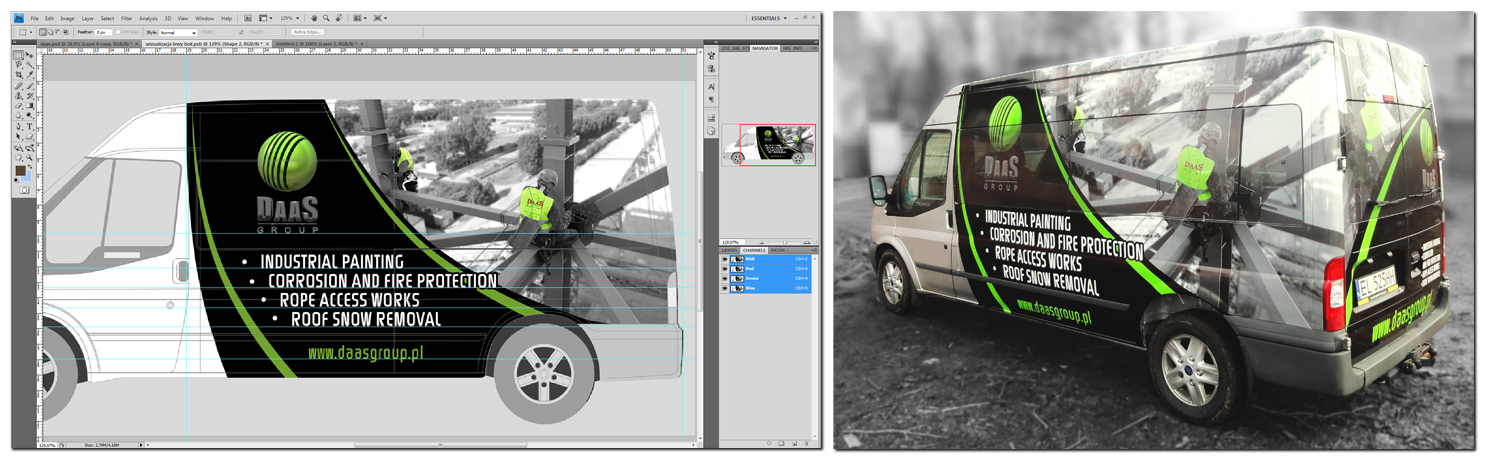Screen dimensions: 1485x461
Task: Click the Refine Edge button
Action: click(x=307, y=32)
